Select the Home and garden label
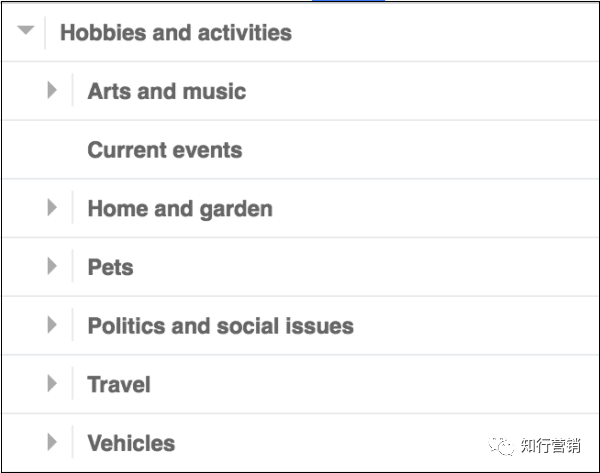 coord(180,208)
